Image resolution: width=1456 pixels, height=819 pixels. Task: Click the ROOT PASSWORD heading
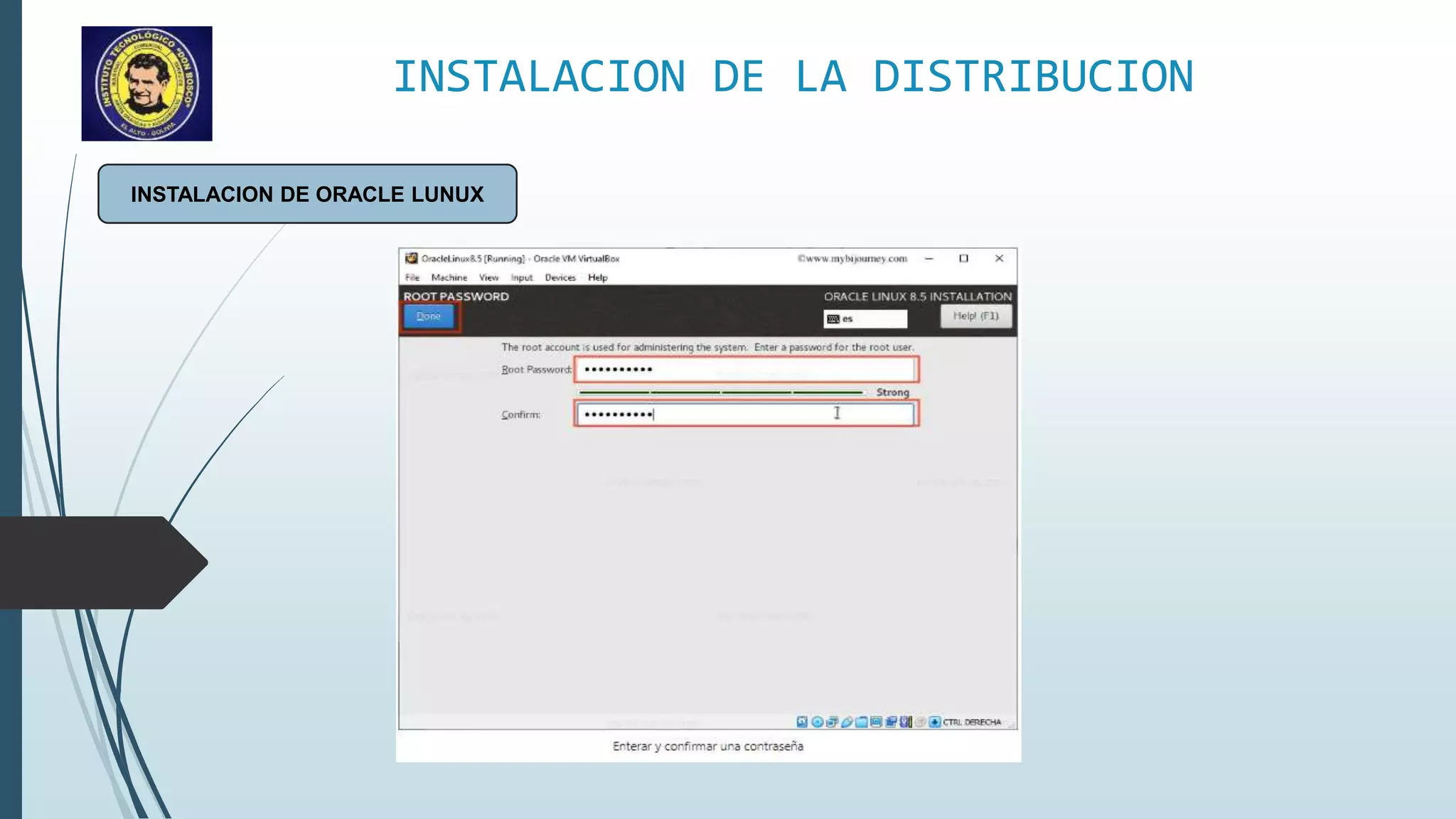click(x=456, y=296)
